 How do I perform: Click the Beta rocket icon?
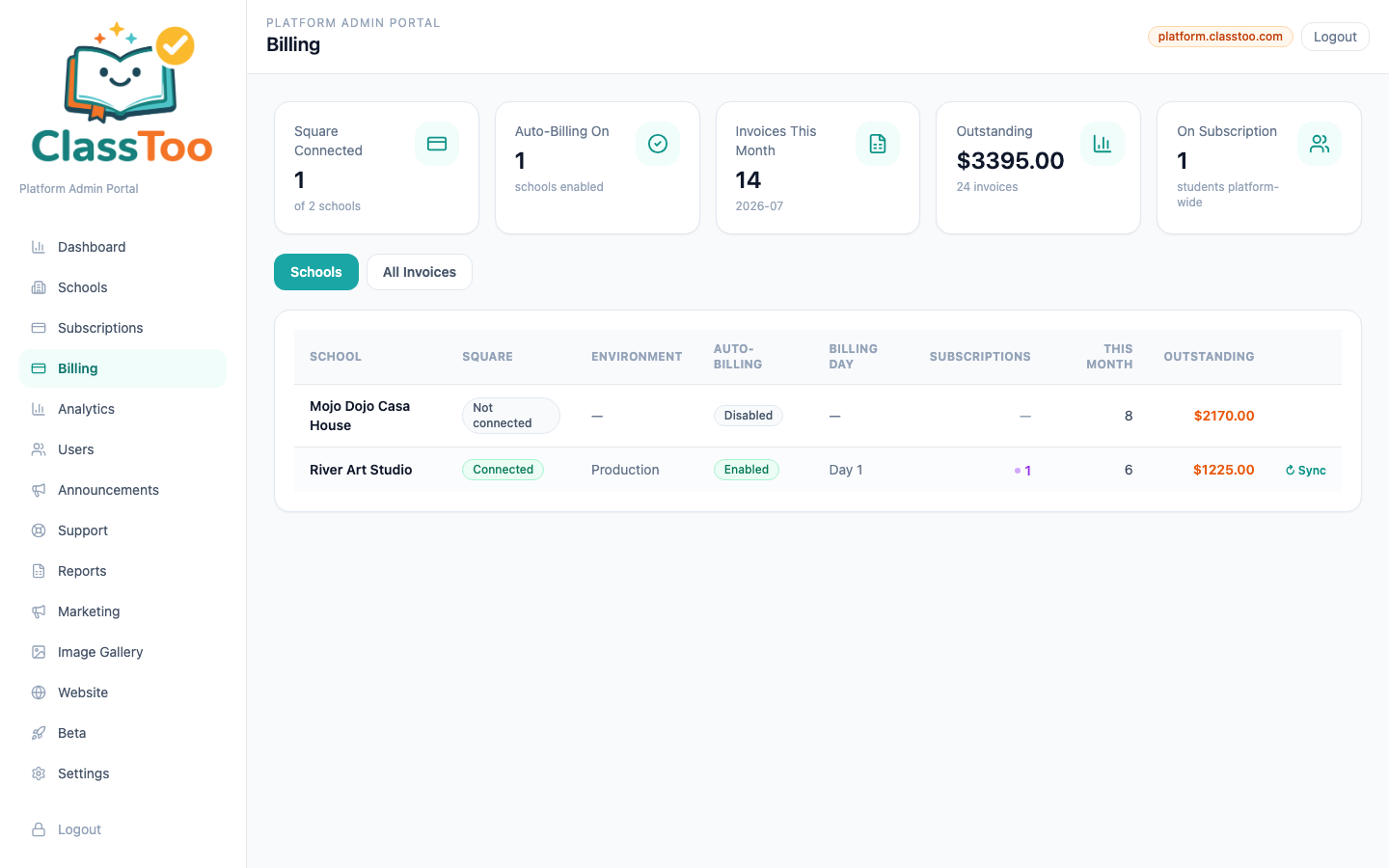click(39, 733)
